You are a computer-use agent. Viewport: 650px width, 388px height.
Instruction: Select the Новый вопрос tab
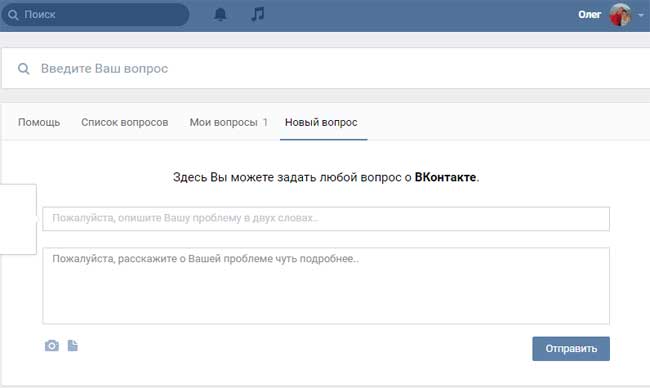click(x=321, y=122)
